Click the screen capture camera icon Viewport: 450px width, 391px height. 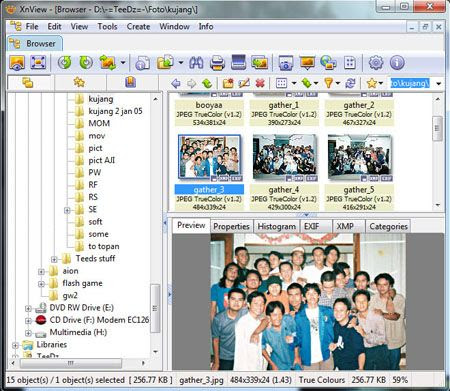point(286,63)
